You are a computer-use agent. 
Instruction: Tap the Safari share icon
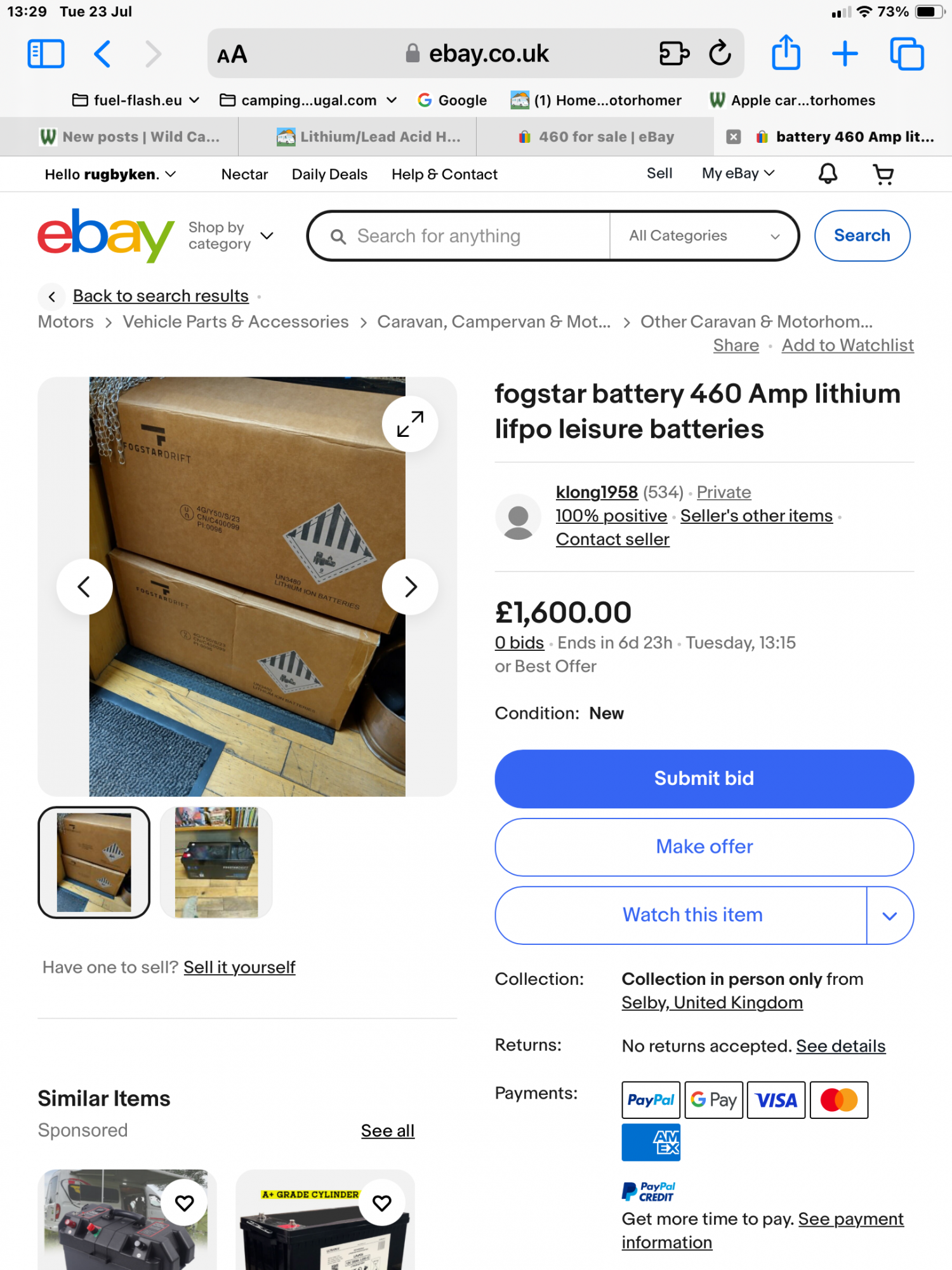pyautogui.click(x=786, y=53)
